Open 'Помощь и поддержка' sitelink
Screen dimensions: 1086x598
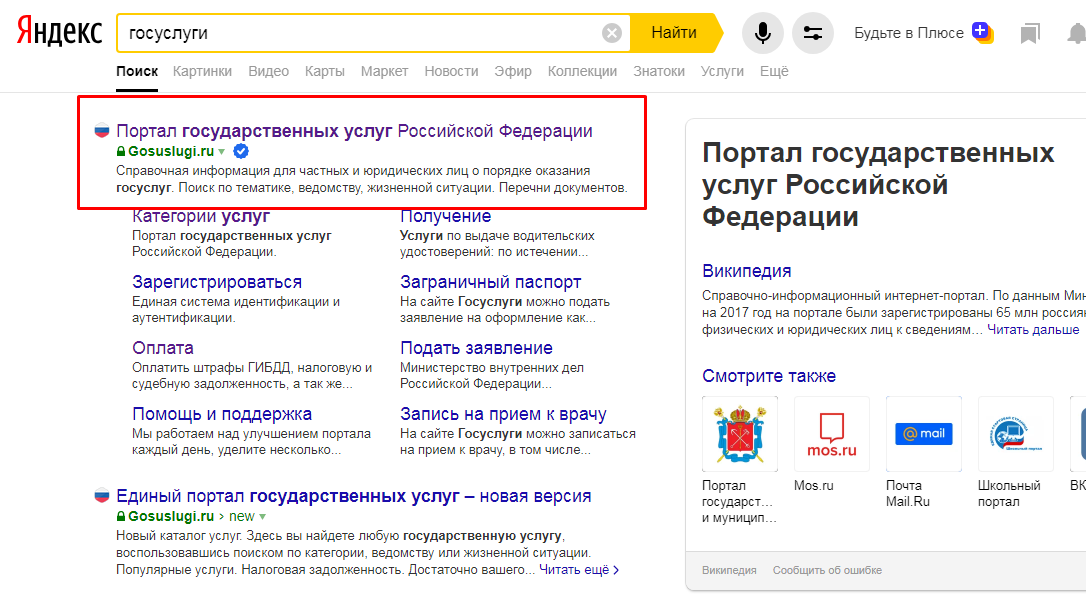tap(222, 414)
